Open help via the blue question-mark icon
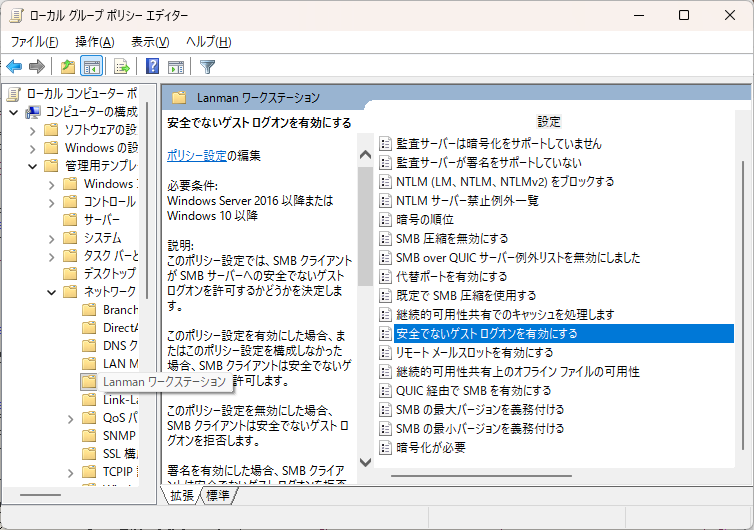 (x=153, y=67)
